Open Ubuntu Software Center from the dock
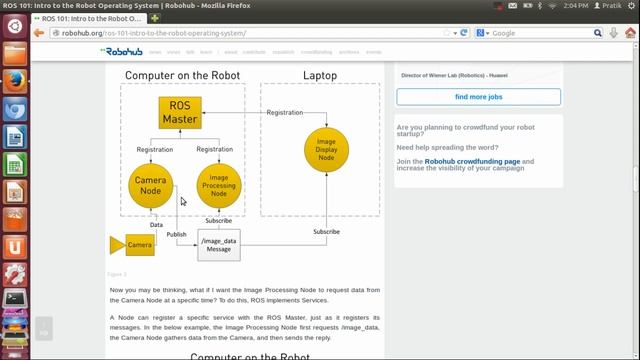Image resolution: width=640 pixels, height=360 pixels. coord(15,220)
